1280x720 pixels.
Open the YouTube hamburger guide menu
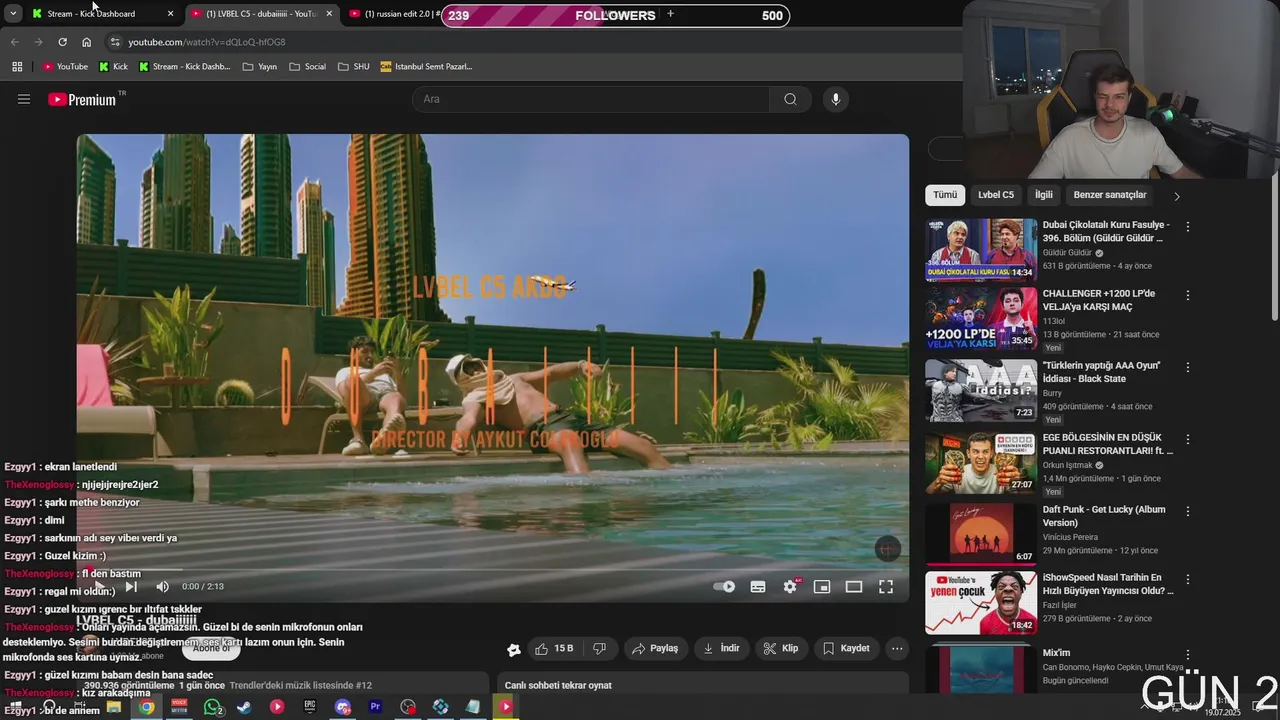pos(24,99)
